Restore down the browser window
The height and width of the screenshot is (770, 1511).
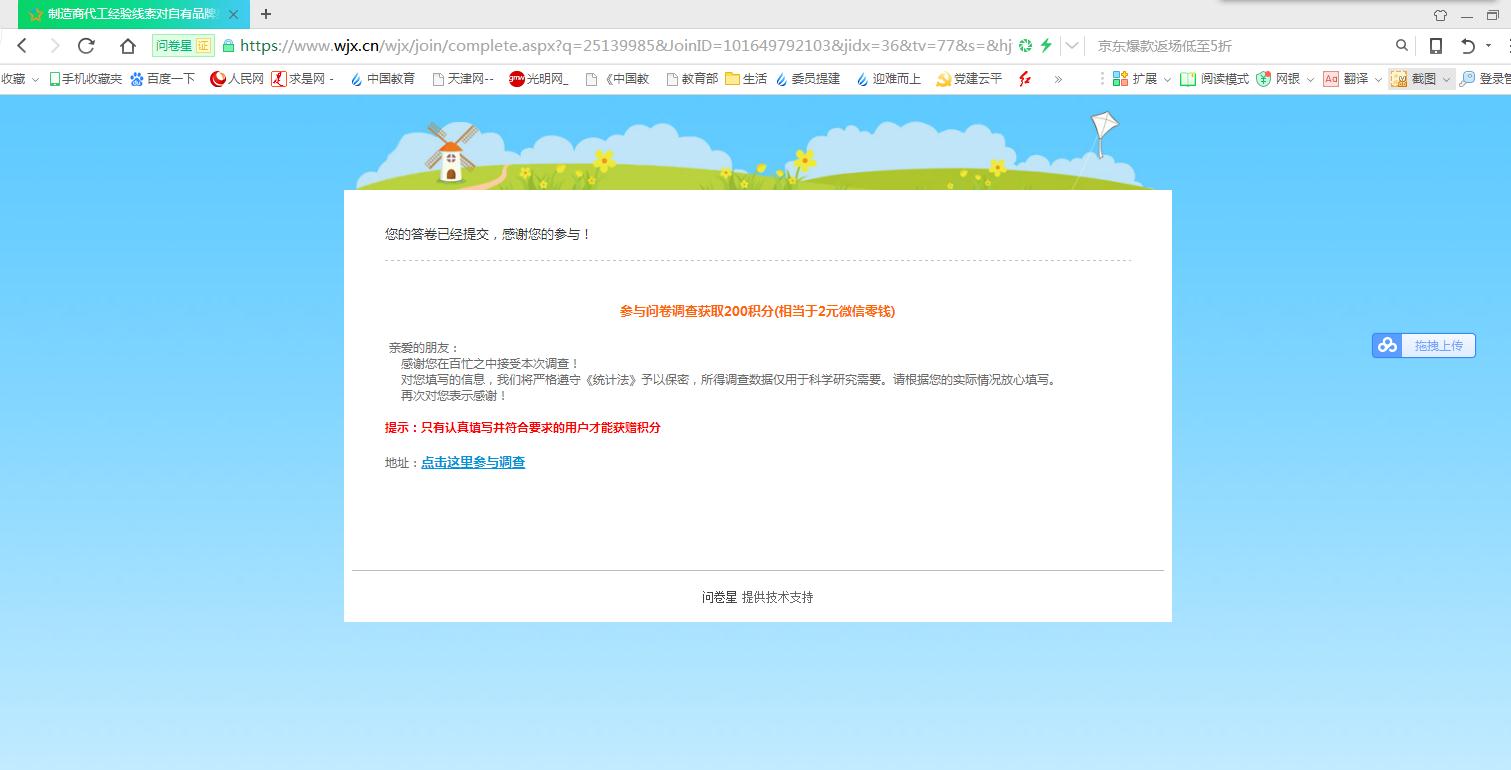click(x=1494, y=15)
